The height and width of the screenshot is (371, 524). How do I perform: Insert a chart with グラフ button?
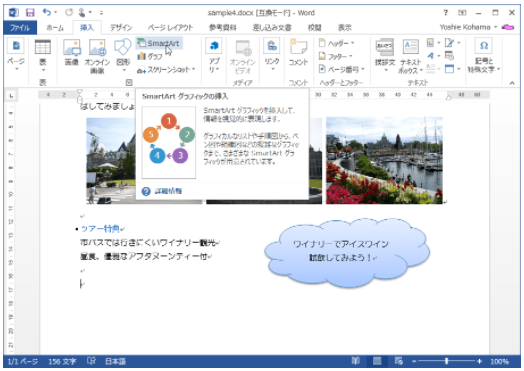click(150, 56)
